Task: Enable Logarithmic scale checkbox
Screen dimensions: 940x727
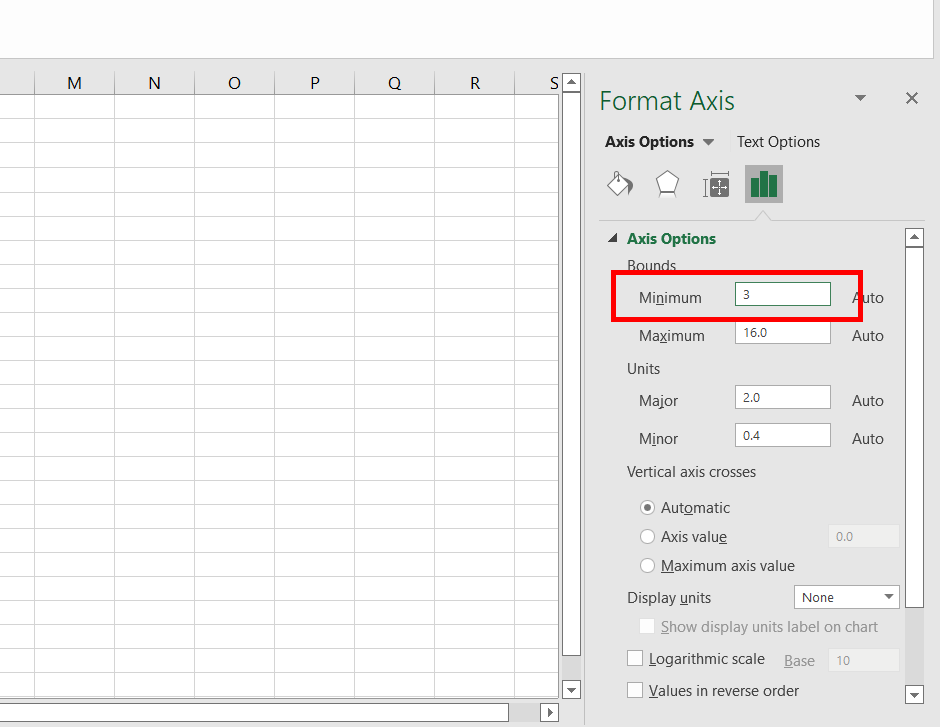Action: pyautogui.click(x=635, y=659)
